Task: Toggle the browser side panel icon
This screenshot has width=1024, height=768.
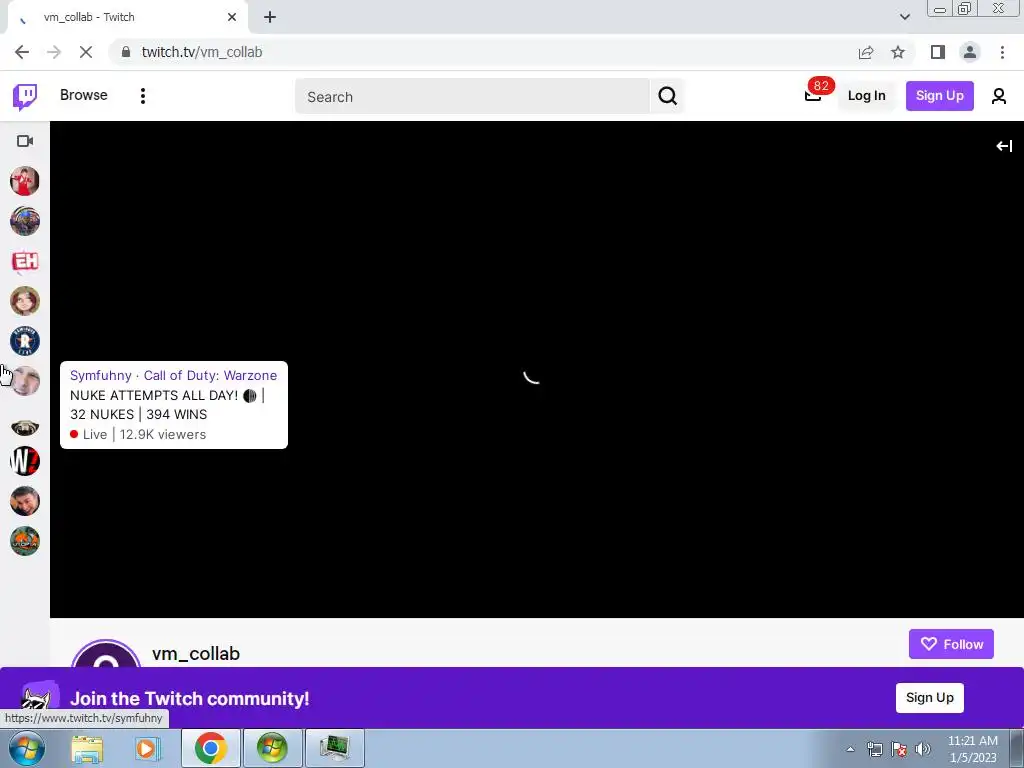Action: 938,52
